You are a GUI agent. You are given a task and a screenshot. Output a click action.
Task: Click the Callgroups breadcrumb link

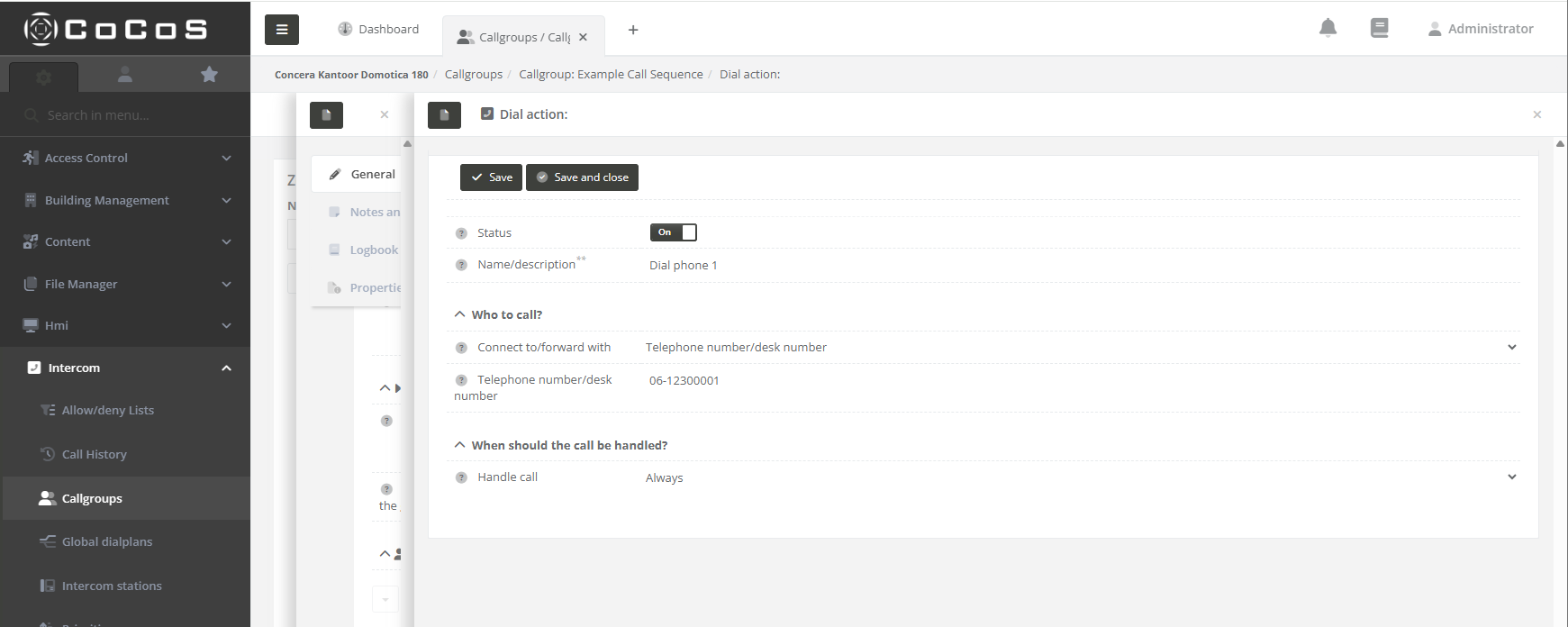[473, 74]
